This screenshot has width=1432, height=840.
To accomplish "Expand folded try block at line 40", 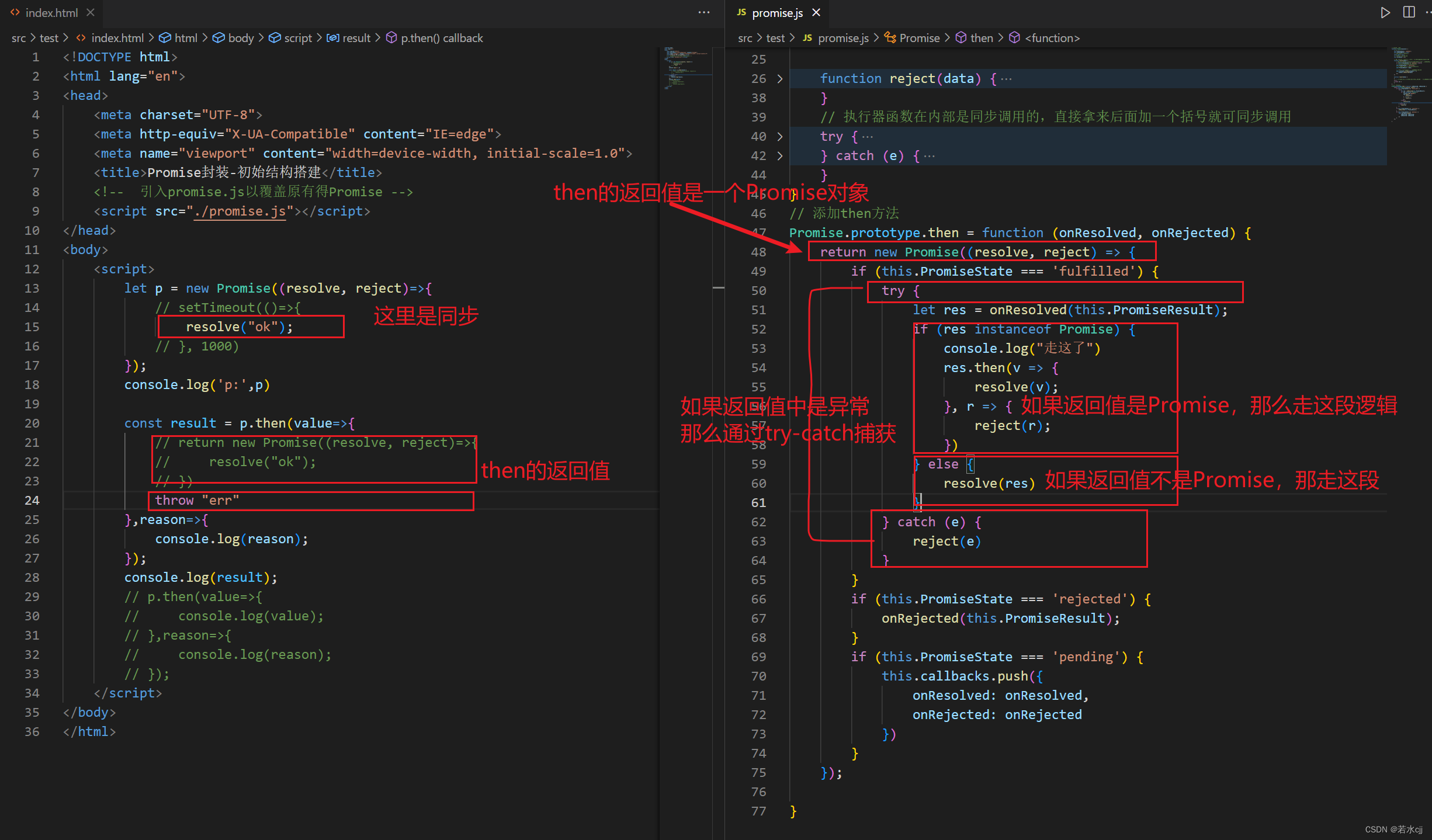I will point(780,136).
